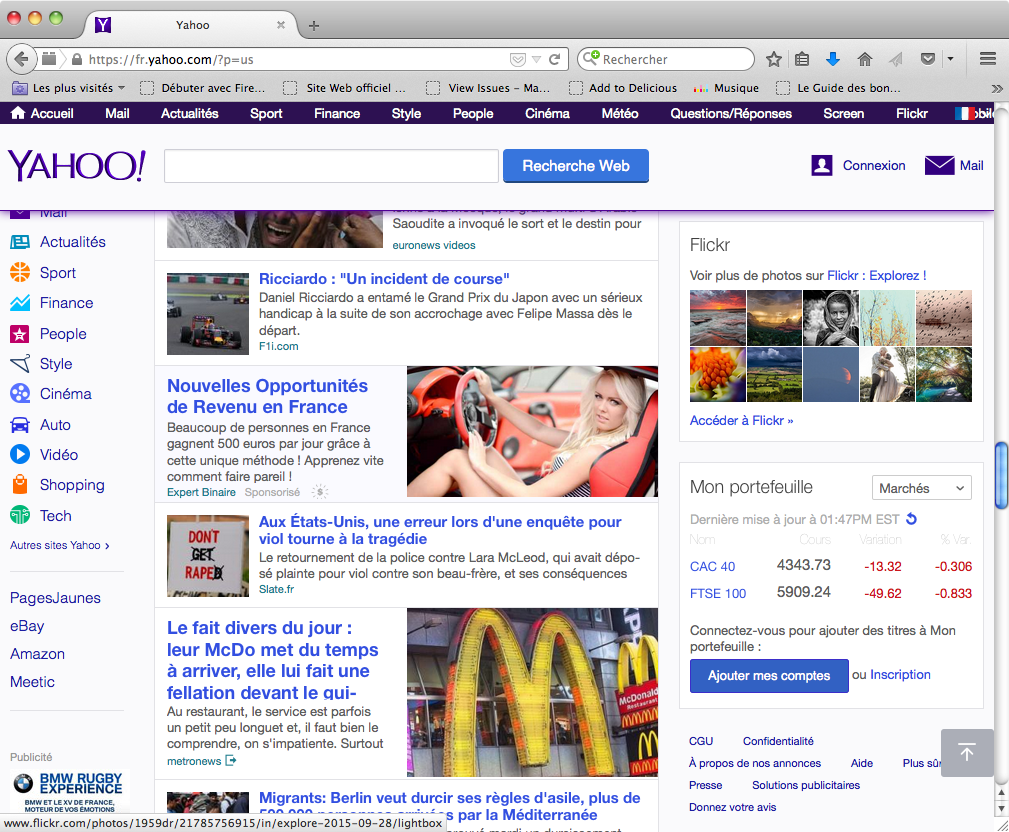Click the orange Sport ball icon in sidebar
The image size is (1009, 832).
20,272
